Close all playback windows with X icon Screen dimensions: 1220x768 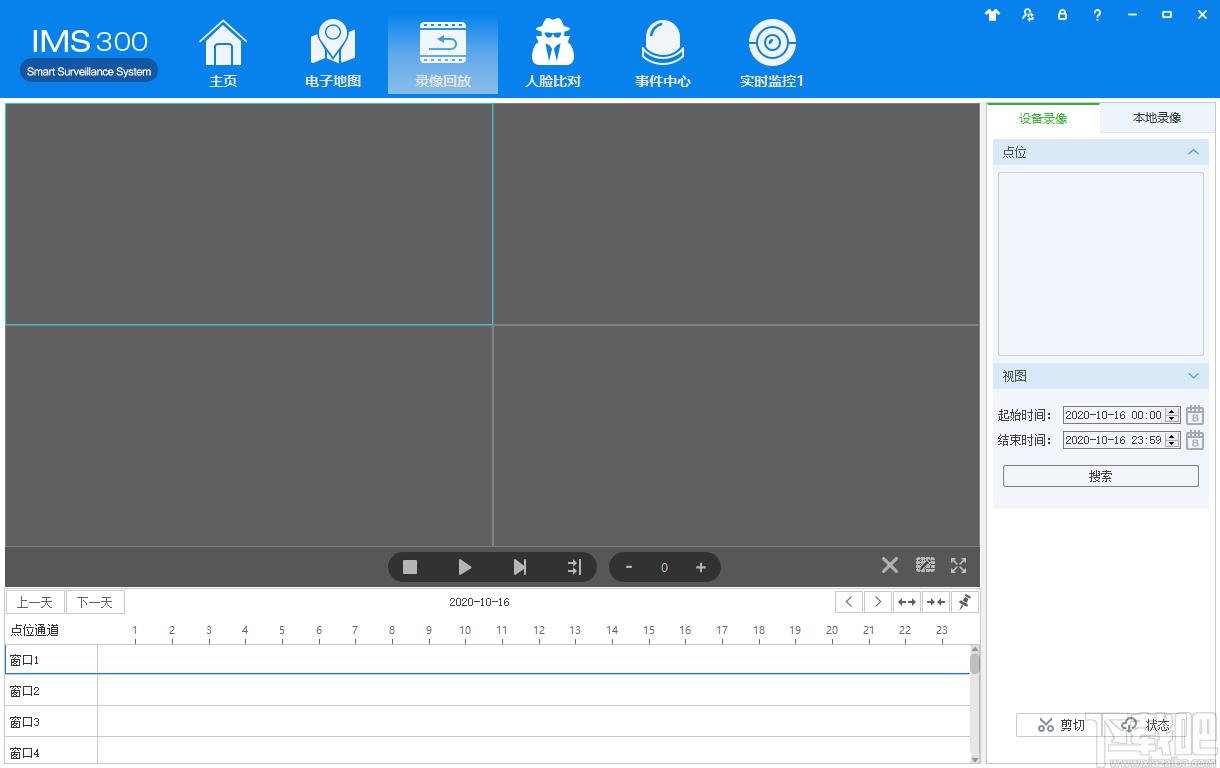click(890, 565)
